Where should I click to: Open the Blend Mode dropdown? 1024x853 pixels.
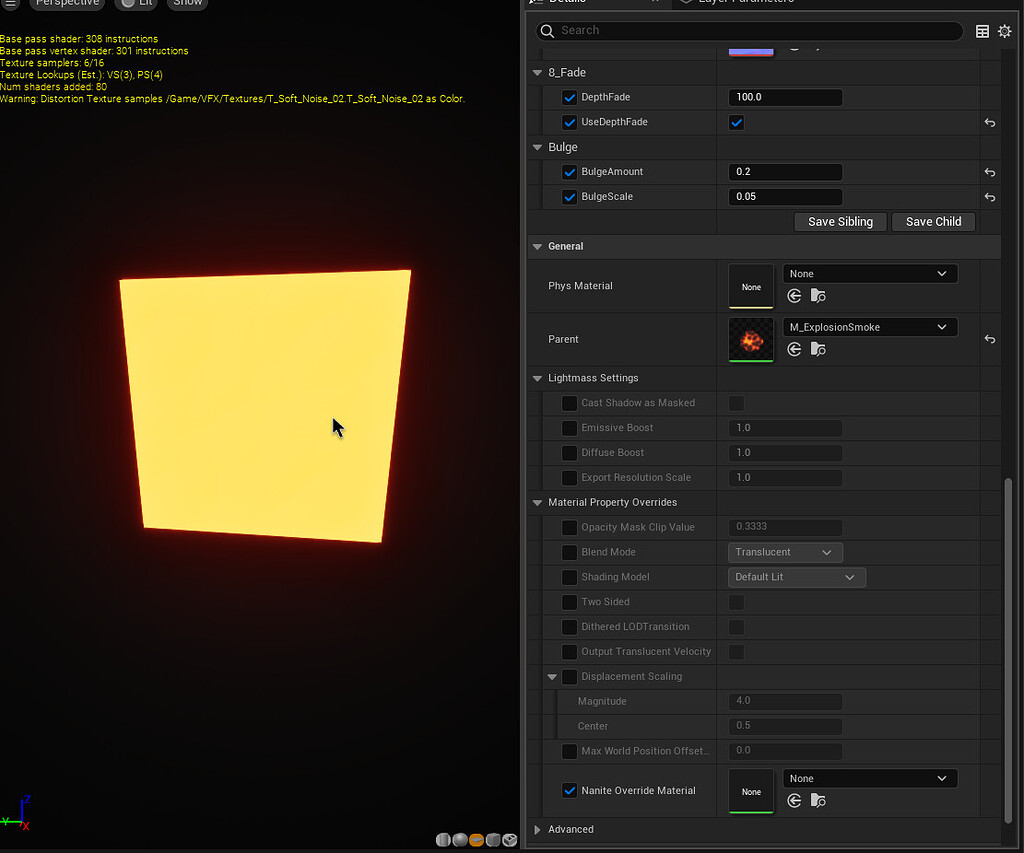785,552
